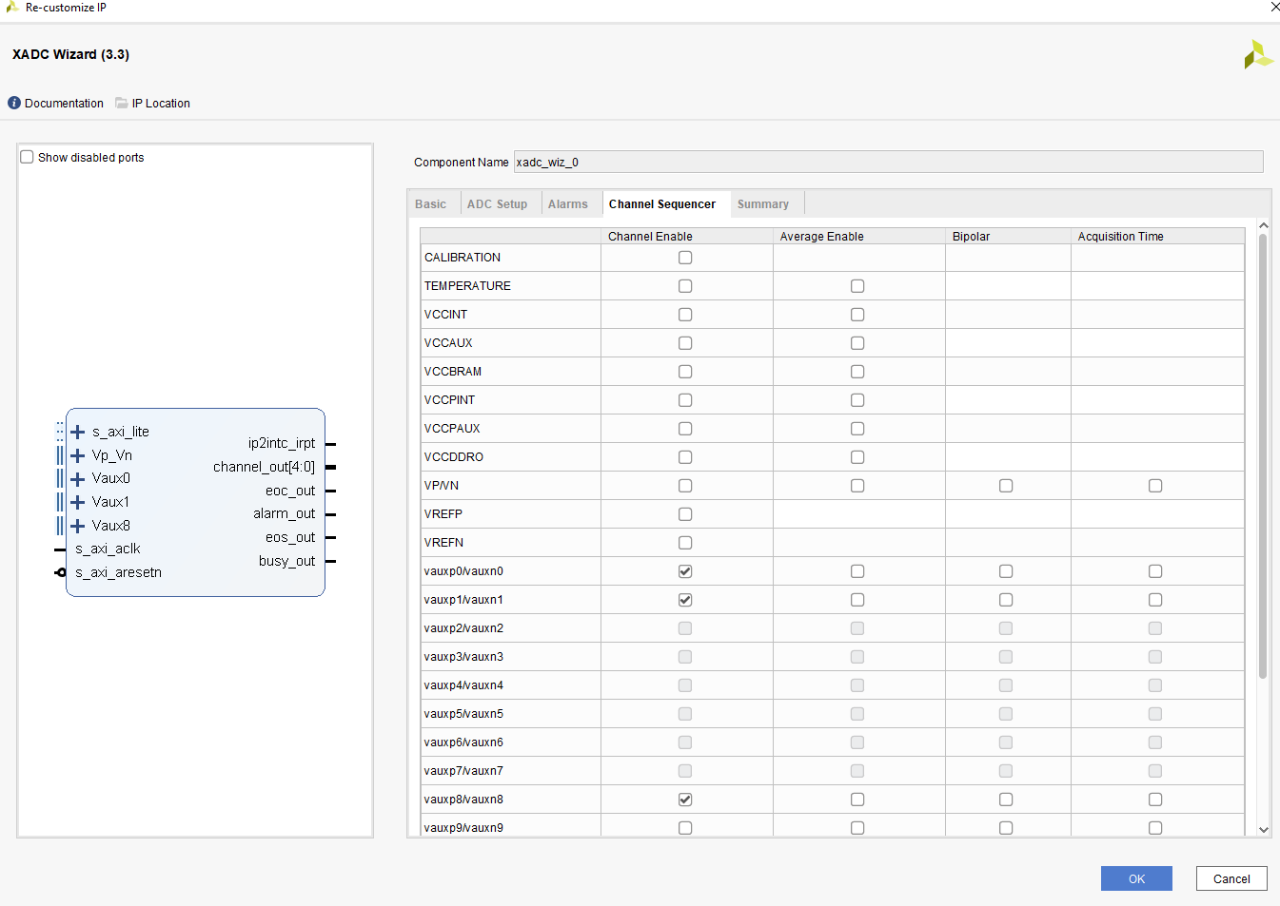Enable VP/VN Bipolar checkbox
This screenshot has height=906, width=1280.
click(x=1006, y=486)
